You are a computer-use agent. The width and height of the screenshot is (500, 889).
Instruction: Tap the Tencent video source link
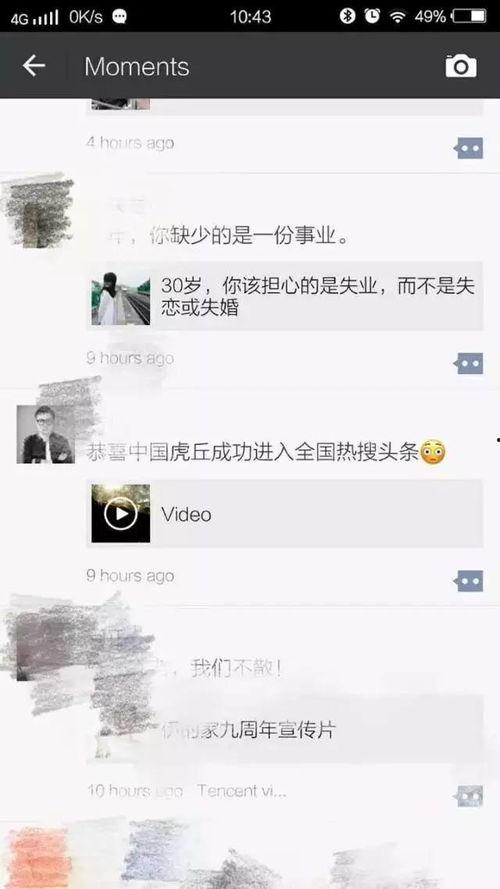pyautogui.click(x=242, y=791)
